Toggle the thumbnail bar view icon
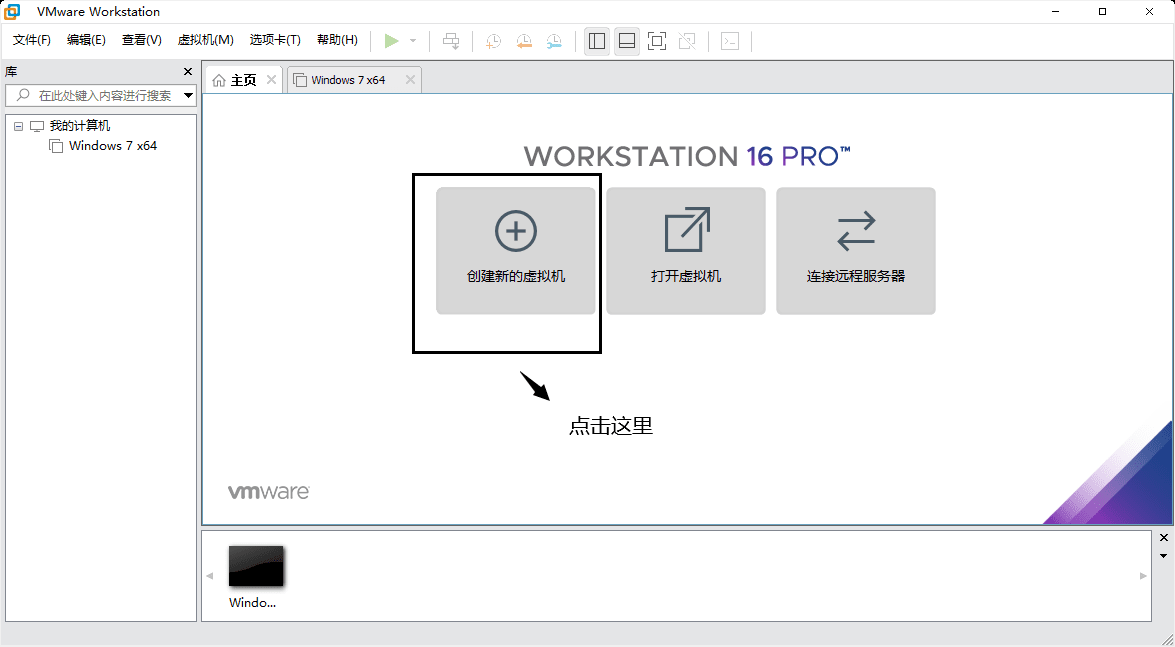This screenshot has width=1175, height=647. coord(627,40)
